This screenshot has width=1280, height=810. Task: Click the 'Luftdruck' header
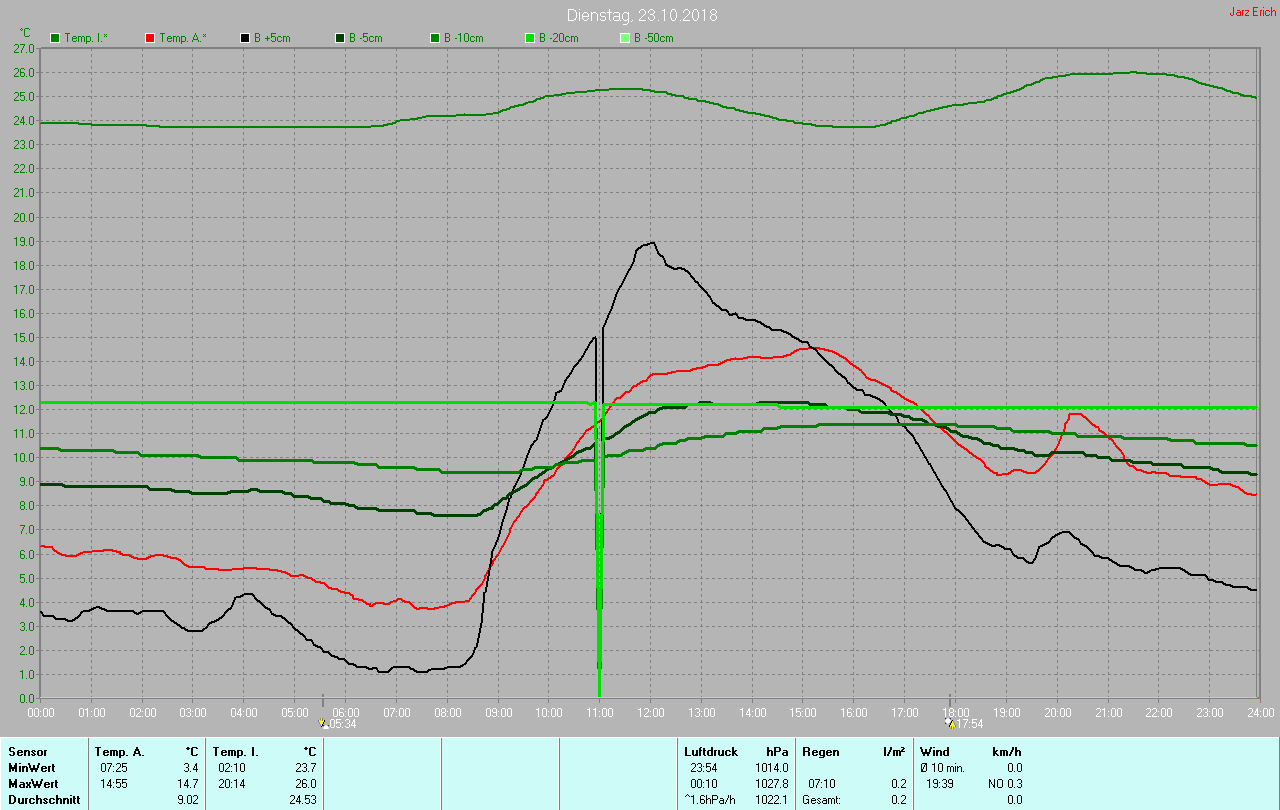[710, 752]
